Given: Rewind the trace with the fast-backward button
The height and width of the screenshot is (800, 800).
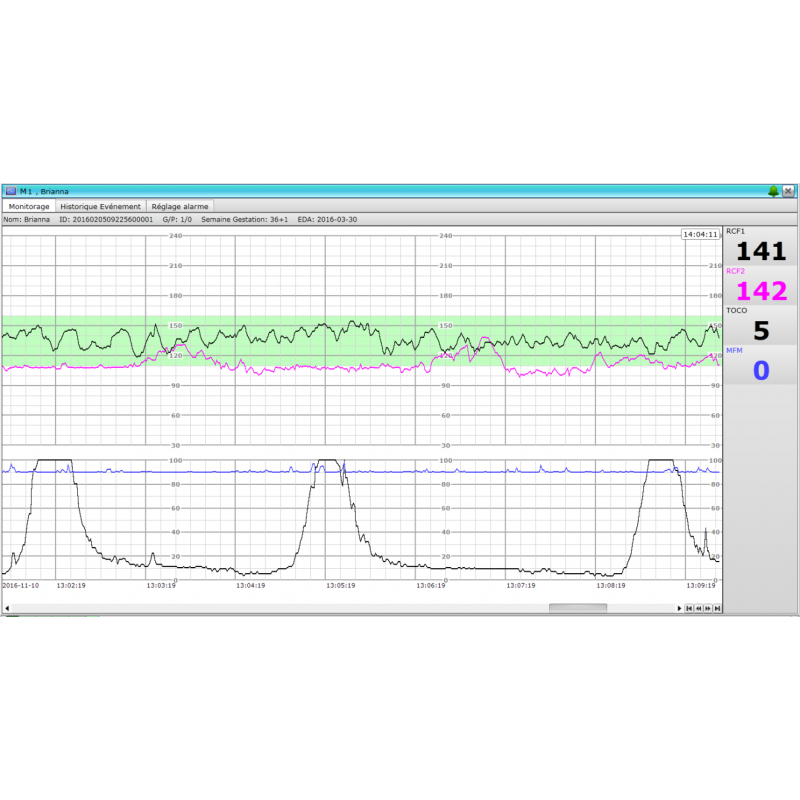Looking at the screenshot, I should [698, 608].
